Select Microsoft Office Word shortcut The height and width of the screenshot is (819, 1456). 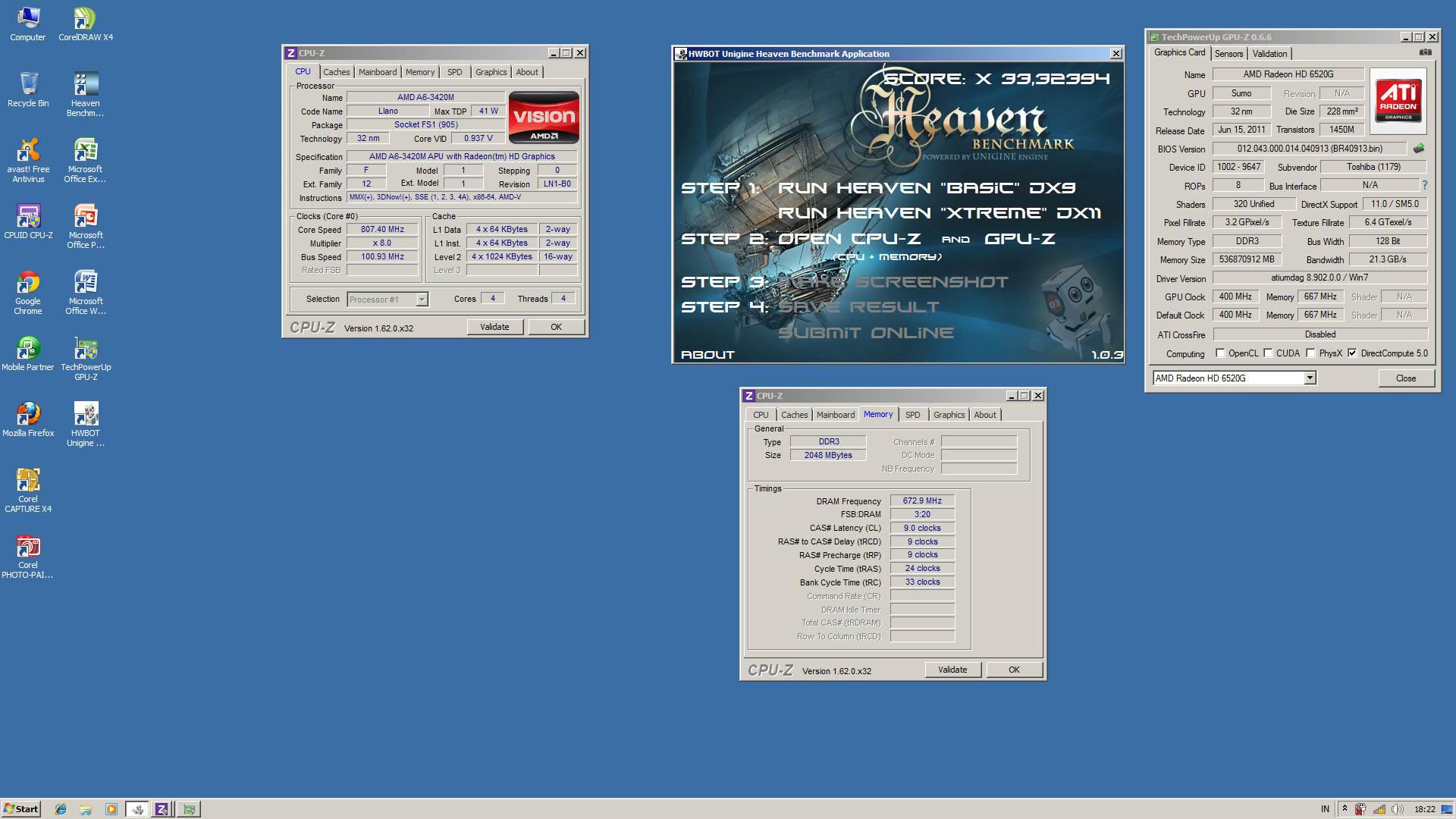(86, 293)
